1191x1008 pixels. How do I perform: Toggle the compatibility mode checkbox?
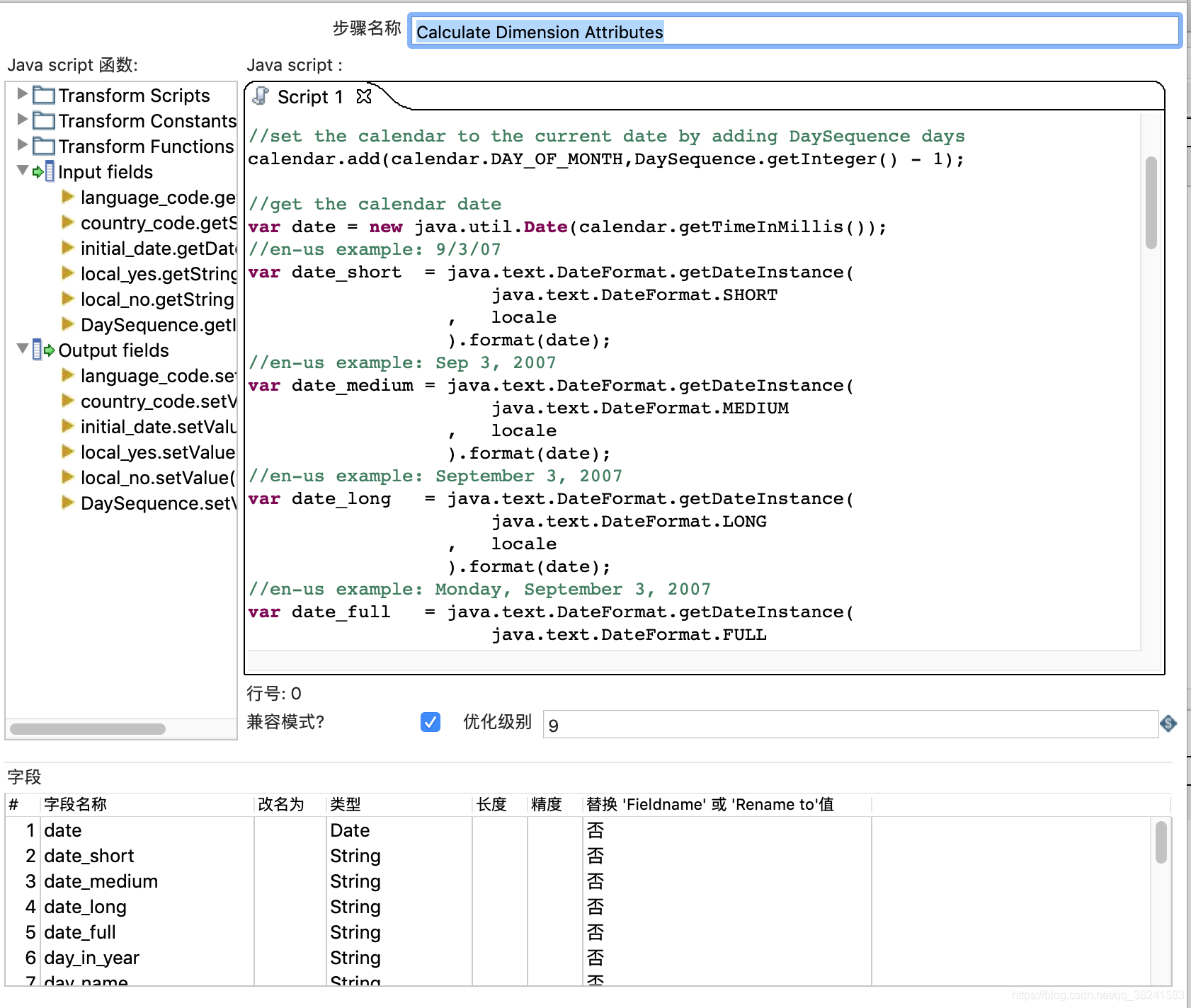pyautogui.click(x=431, y=721)
